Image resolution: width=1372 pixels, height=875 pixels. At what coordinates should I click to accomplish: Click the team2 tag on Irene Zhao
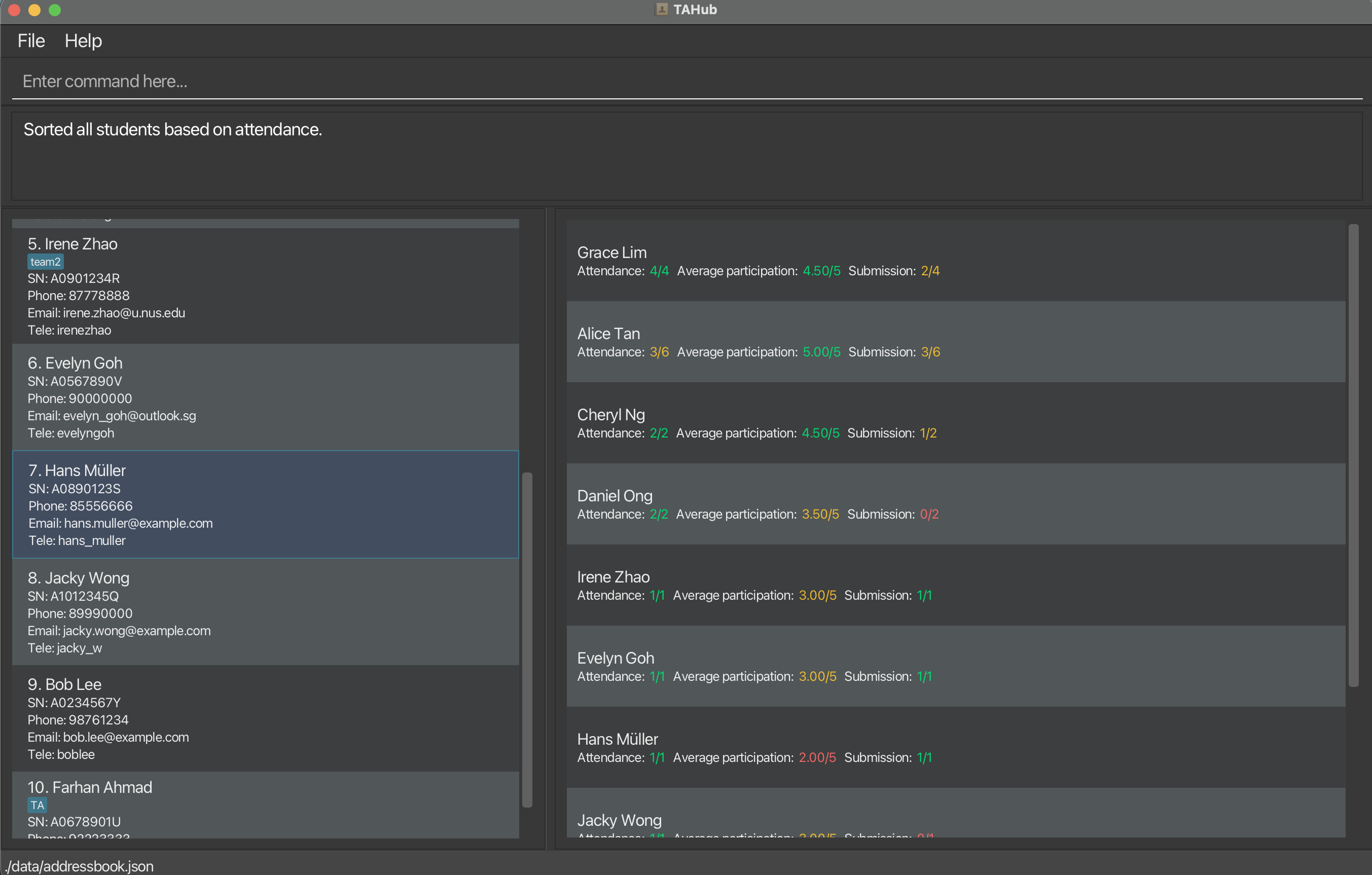pos(45,262)
